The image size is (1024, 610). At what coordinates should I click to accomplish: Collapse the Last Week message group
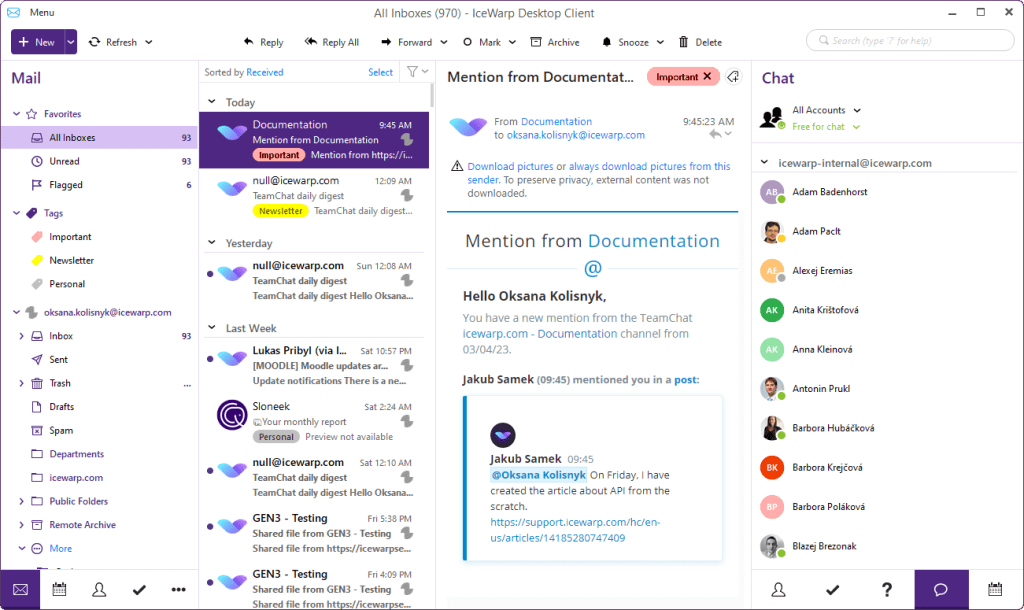[212, 327]
